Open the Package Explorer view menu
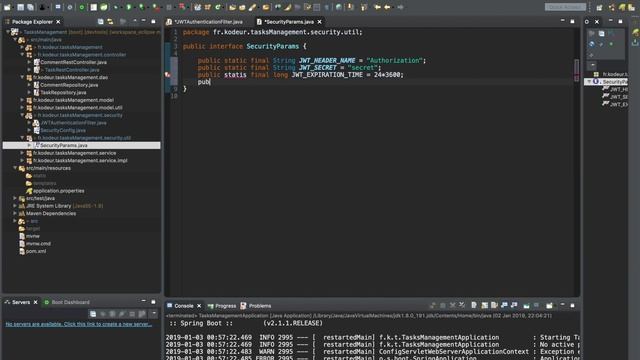This screenshot has width=640, height=360. point(134,21)
